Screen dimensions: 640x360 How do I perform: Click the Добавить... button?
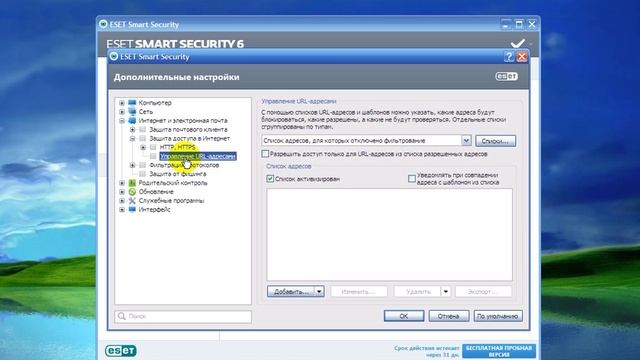pyautogui.click(x=291, y=291)
